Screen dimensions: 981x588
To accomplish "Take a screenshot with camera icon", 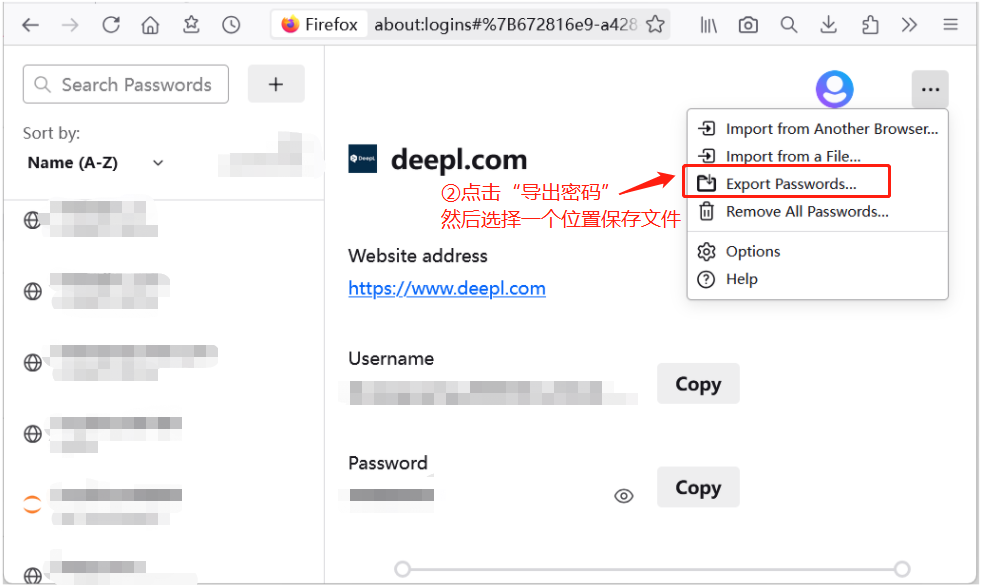I will [x=748, y=25].
